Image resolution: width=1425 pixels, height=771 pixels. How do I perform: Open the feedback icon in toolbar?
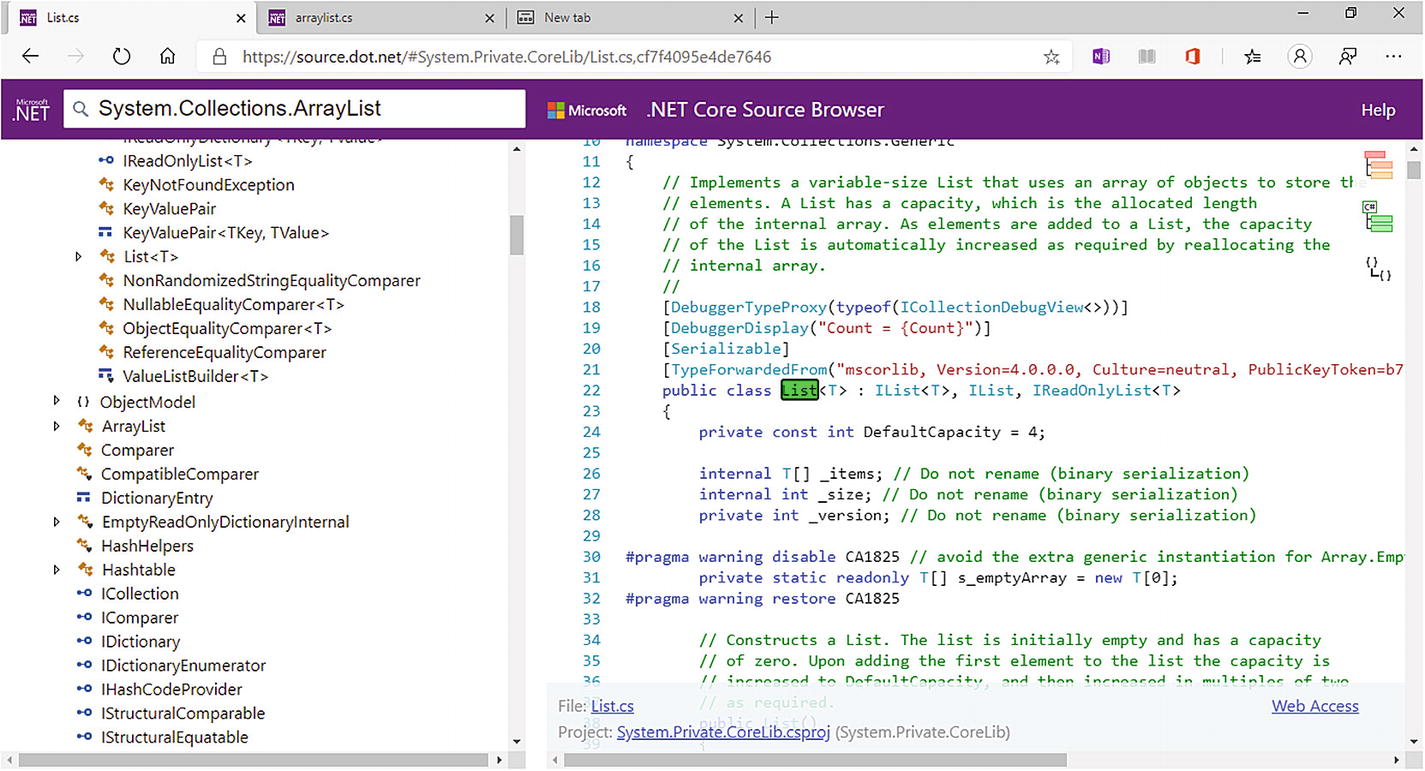click(1347, 57)
